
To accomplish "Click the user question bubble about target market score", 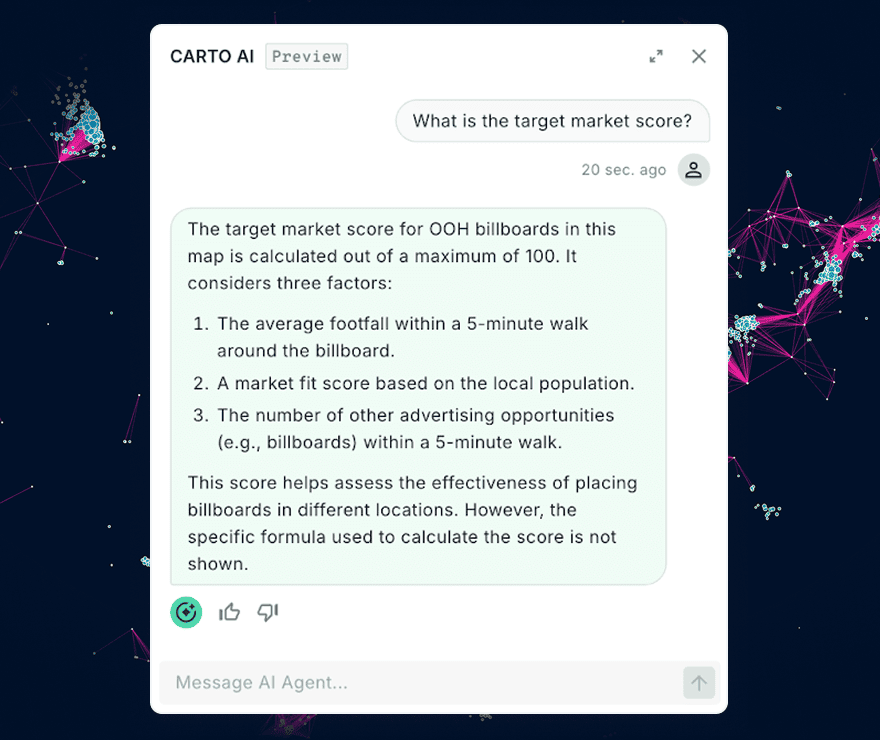I will pos(553,121).
